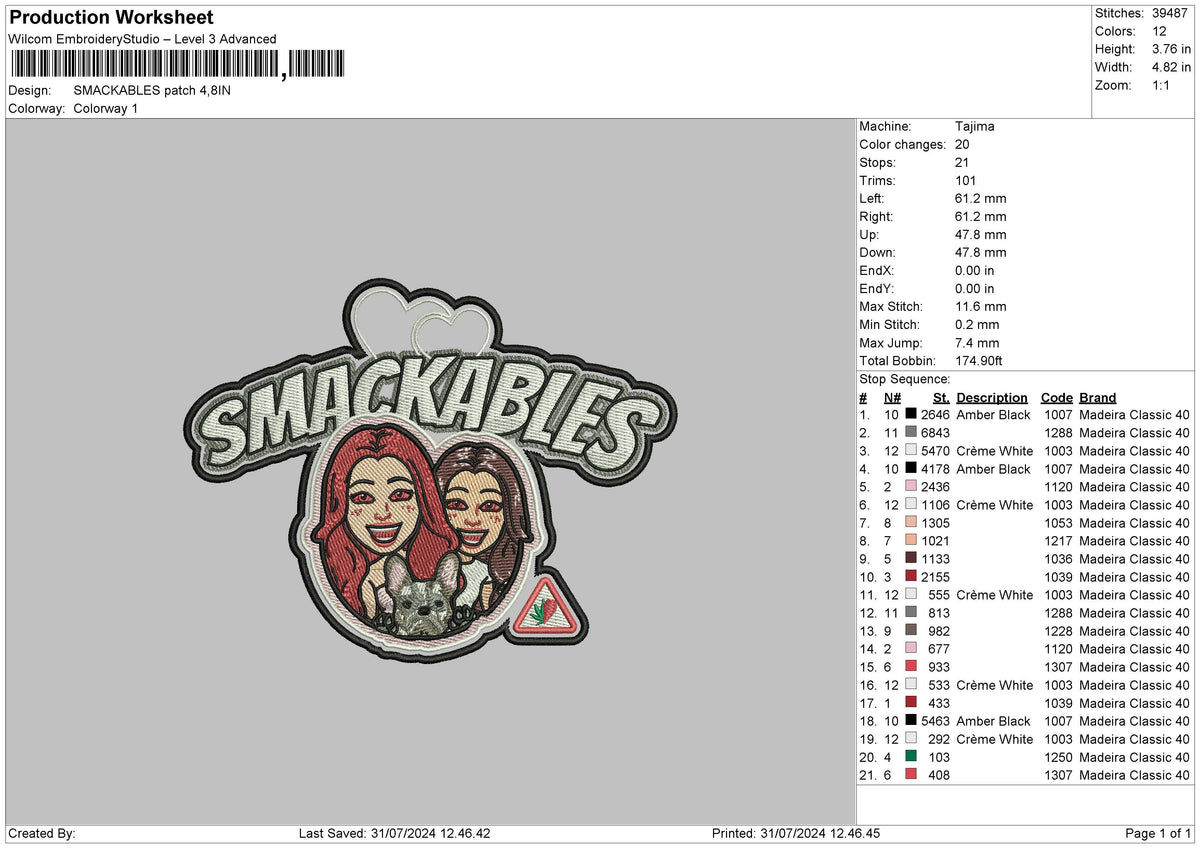Click the Crème White swatch on row 3

click(911, 451)
